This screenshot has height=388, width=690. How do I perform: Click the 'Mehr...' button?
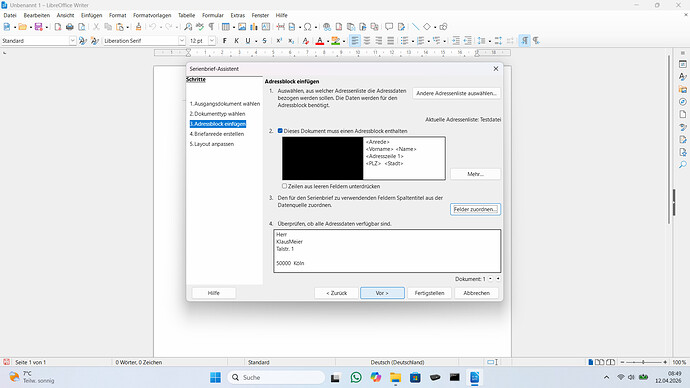[x=475, y=174]
